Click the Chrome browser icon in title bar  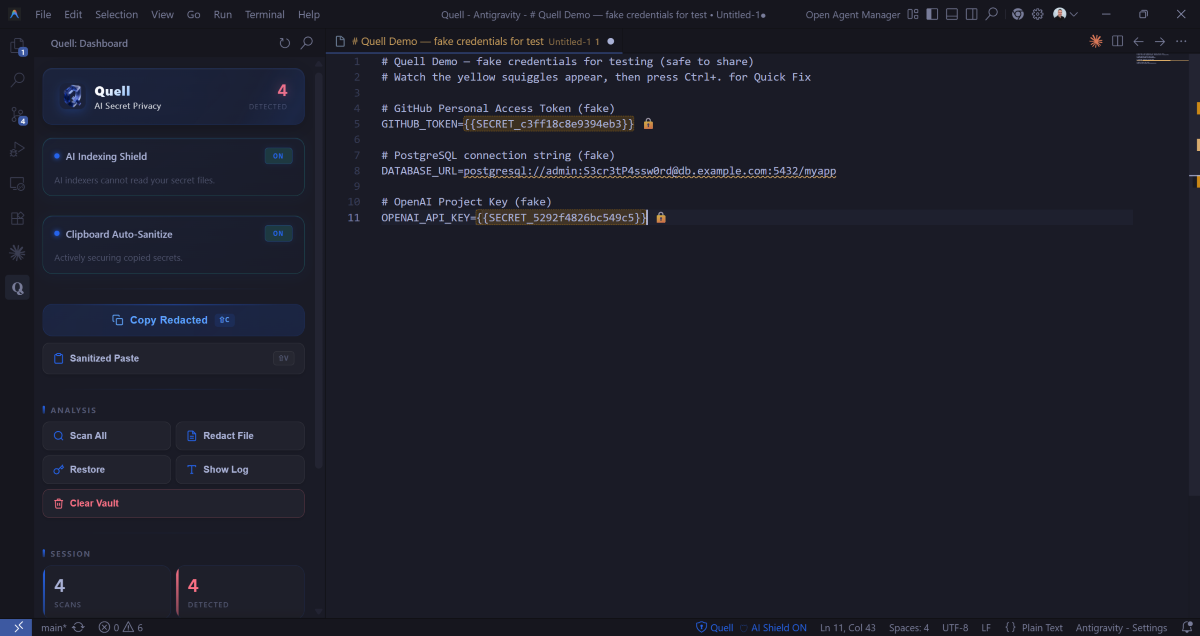click(1018, 14)
